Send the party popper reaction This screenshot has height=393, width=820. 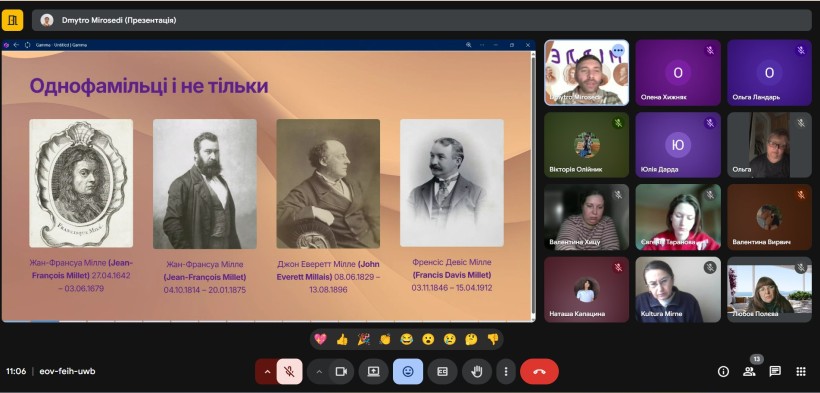tap(363, 339)
